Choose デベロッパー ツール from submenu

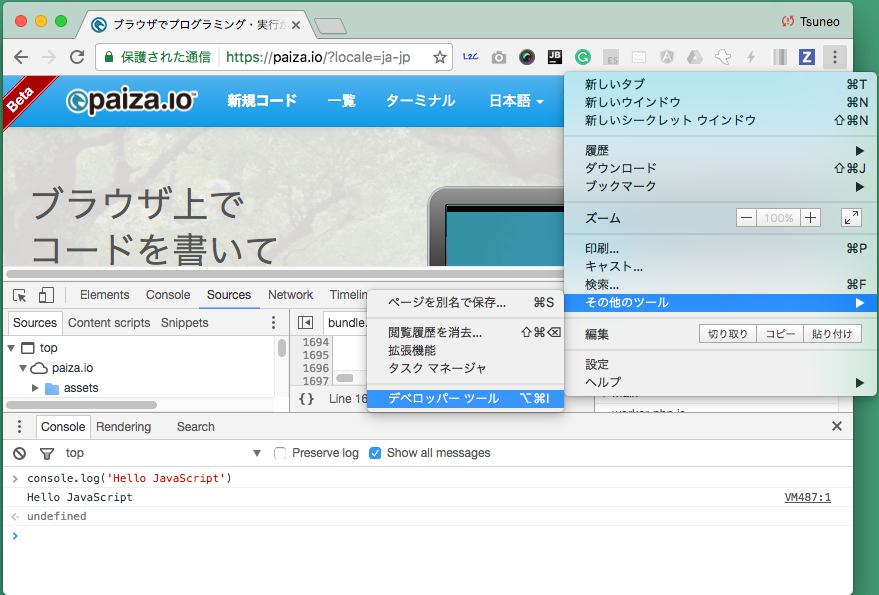(465, 399)
